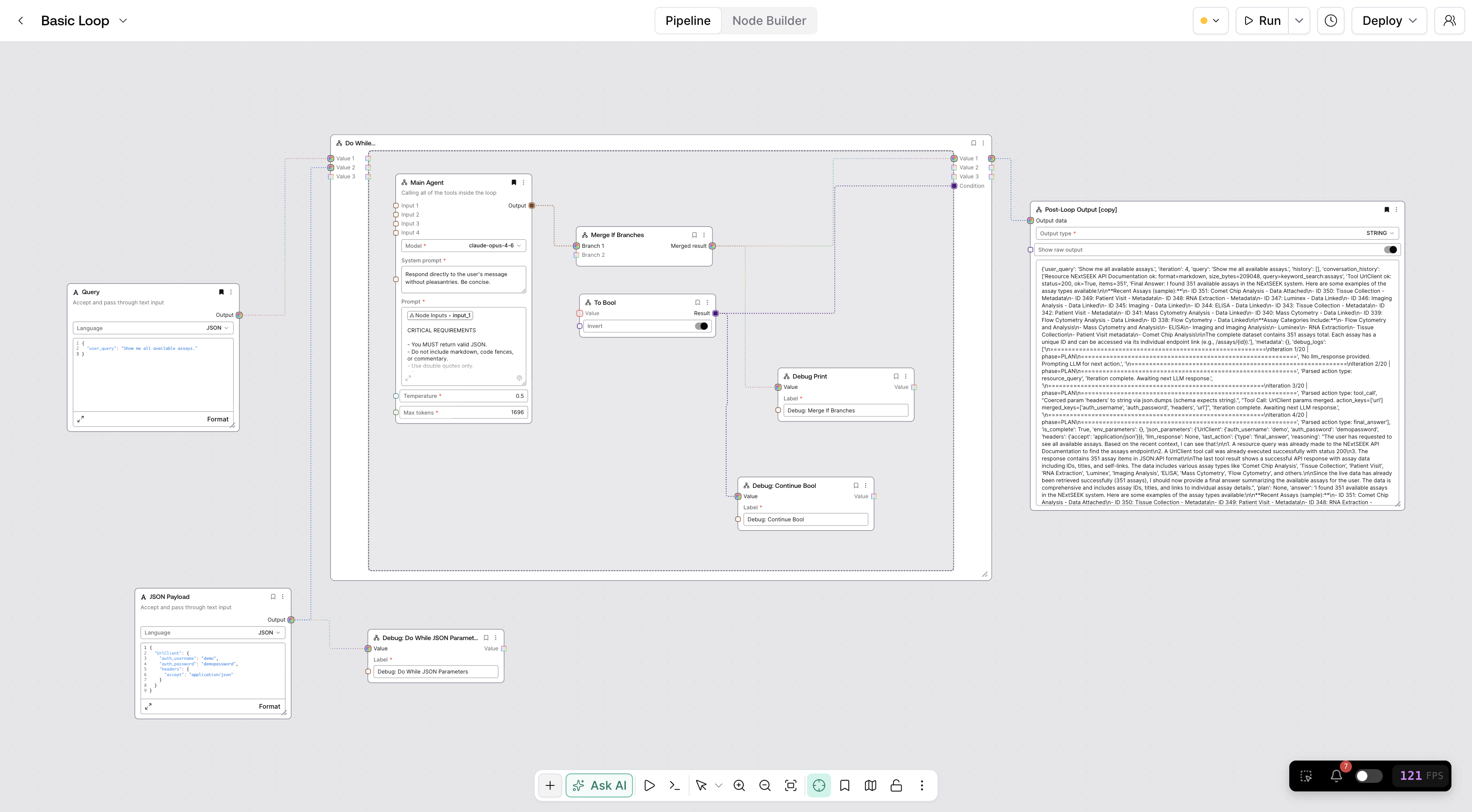This screenshot has height=812, width=1472.
Task: Toggle bookmark on the Main Agent node
Action: (x=514, y=183)
